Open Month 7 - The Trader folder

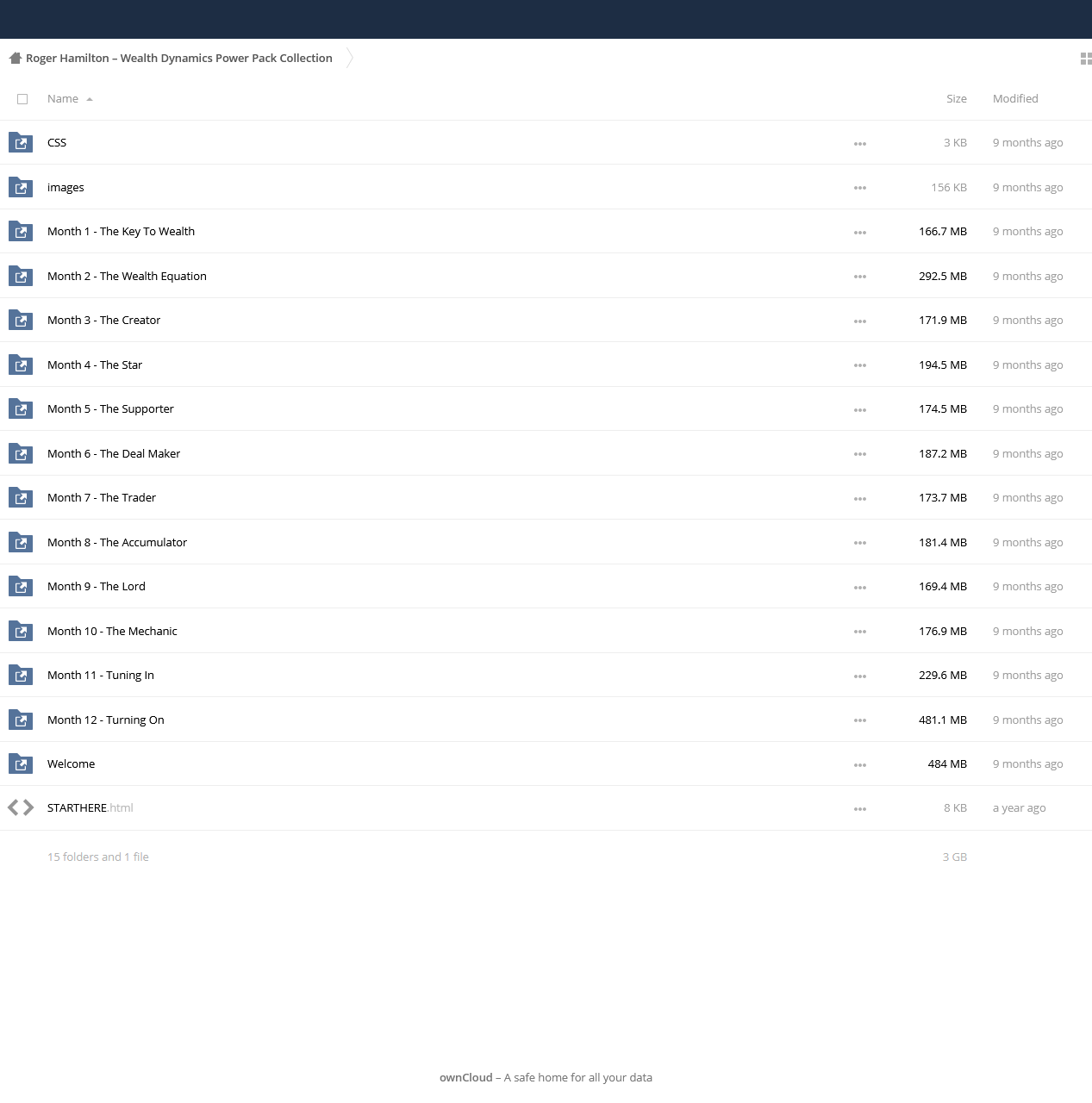(x=102, y=498)
